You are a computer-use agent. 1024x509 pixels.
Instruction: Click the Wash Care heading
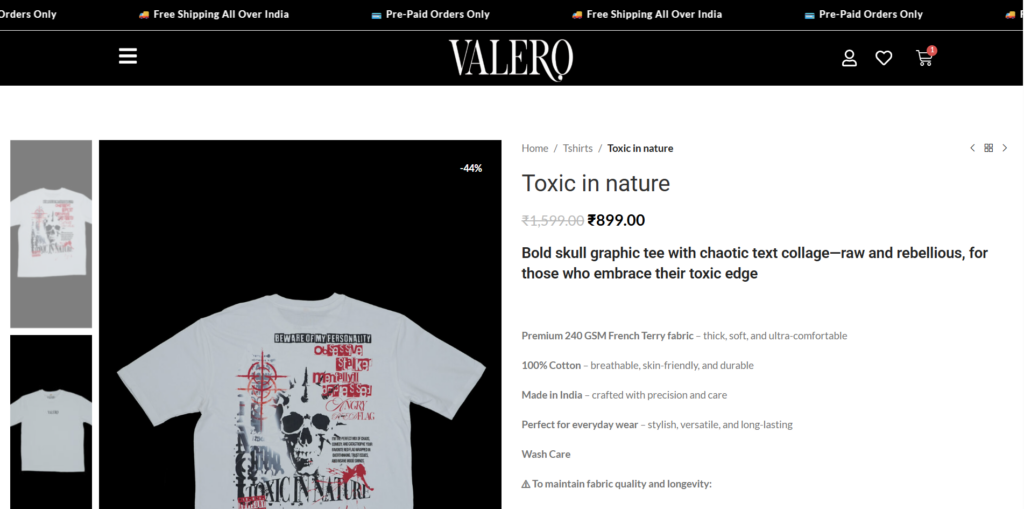point(546,454)
